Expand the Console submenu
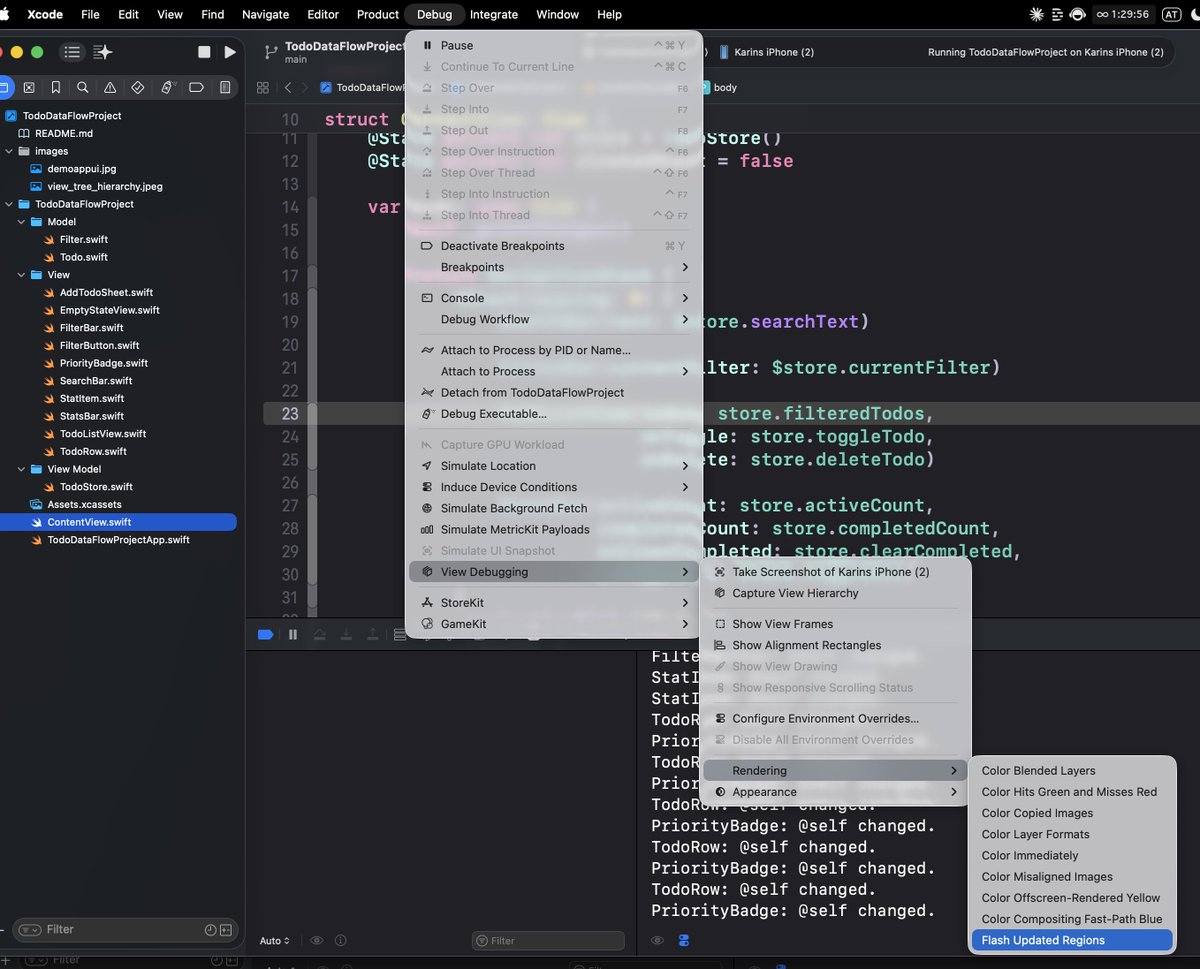 (554, 298)
